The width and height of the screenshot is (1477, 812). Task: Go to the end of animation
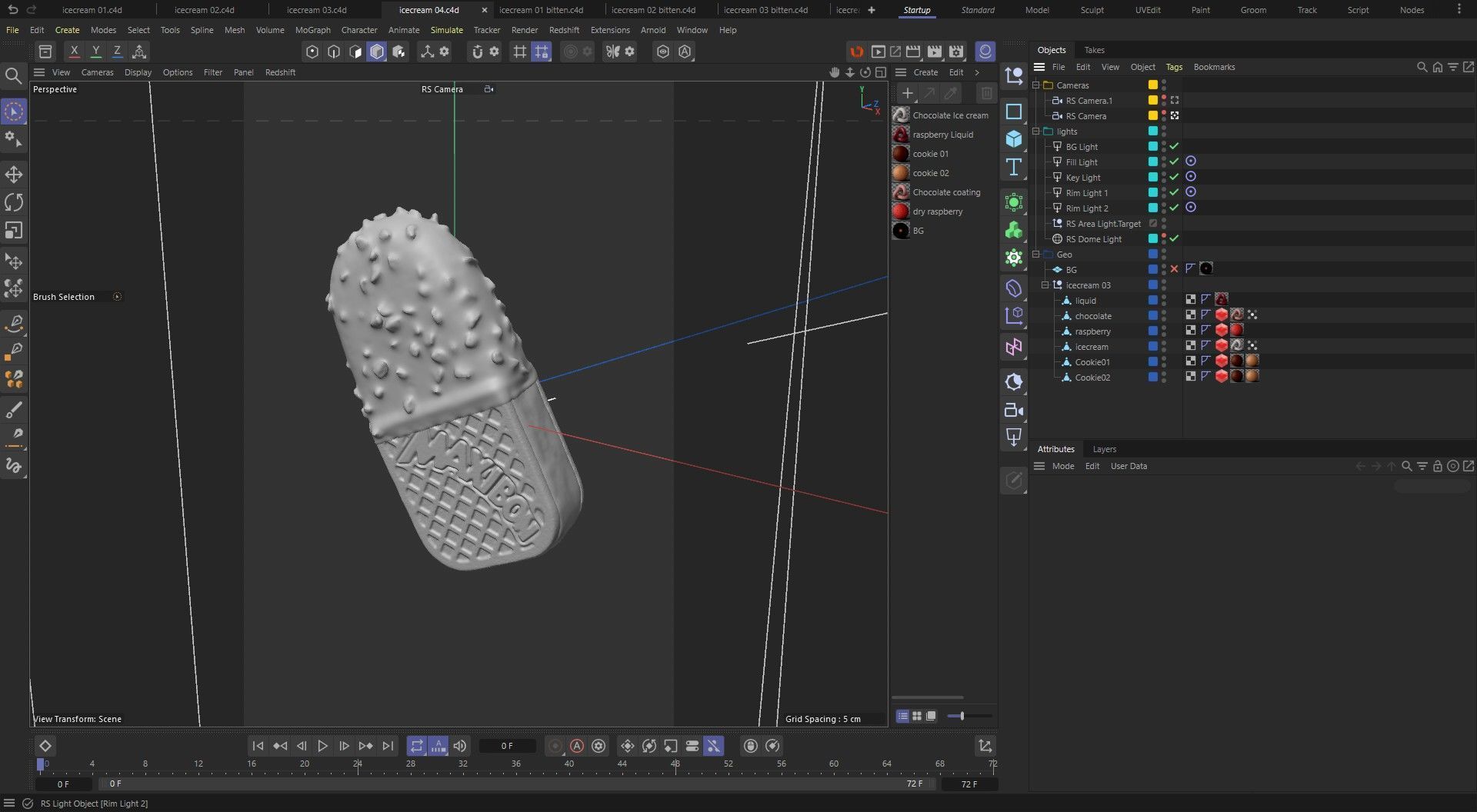point(388,746)
